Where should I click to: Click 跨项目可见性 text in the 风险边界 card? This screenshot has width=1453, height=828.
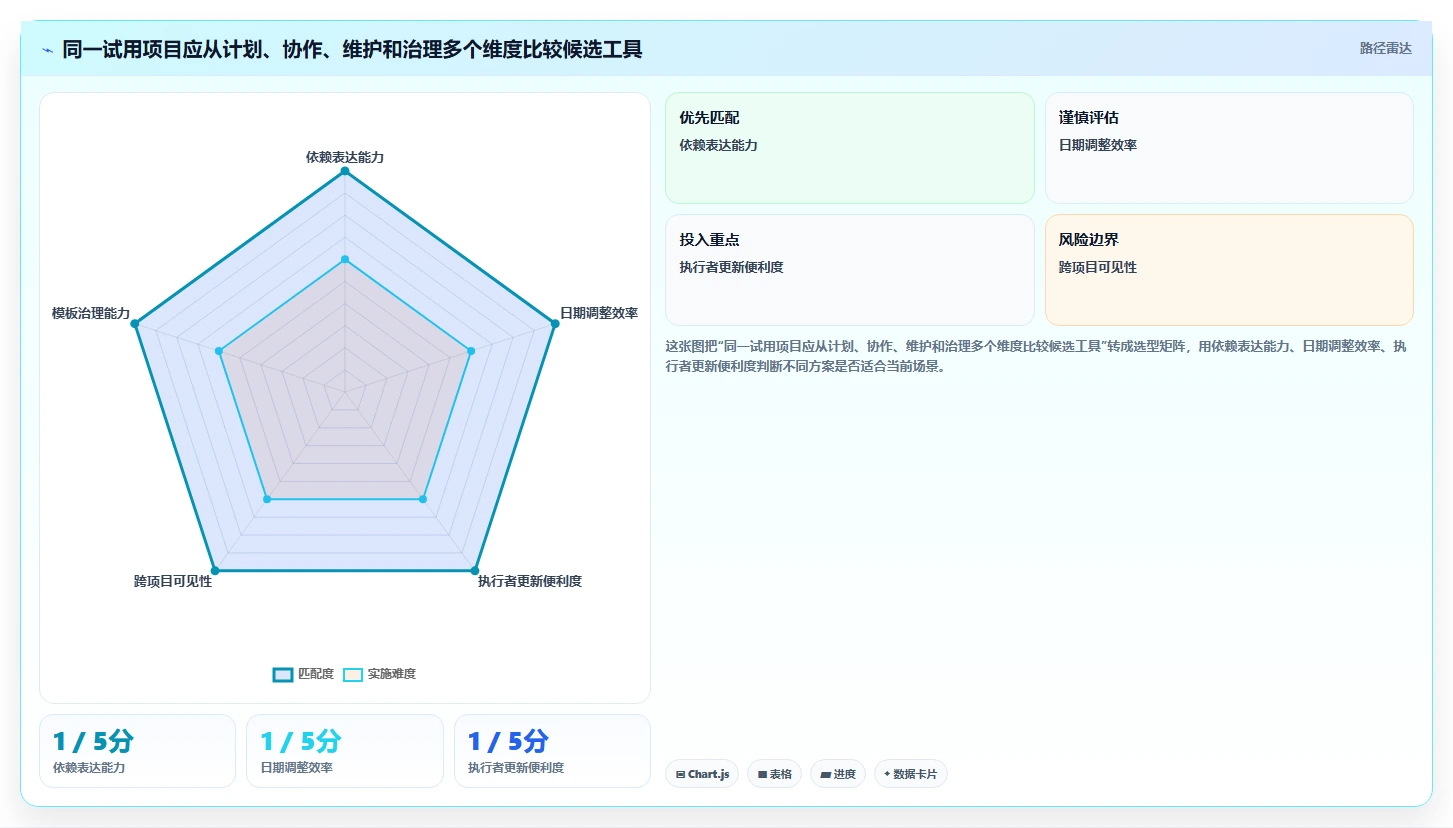pos(1098,267)
